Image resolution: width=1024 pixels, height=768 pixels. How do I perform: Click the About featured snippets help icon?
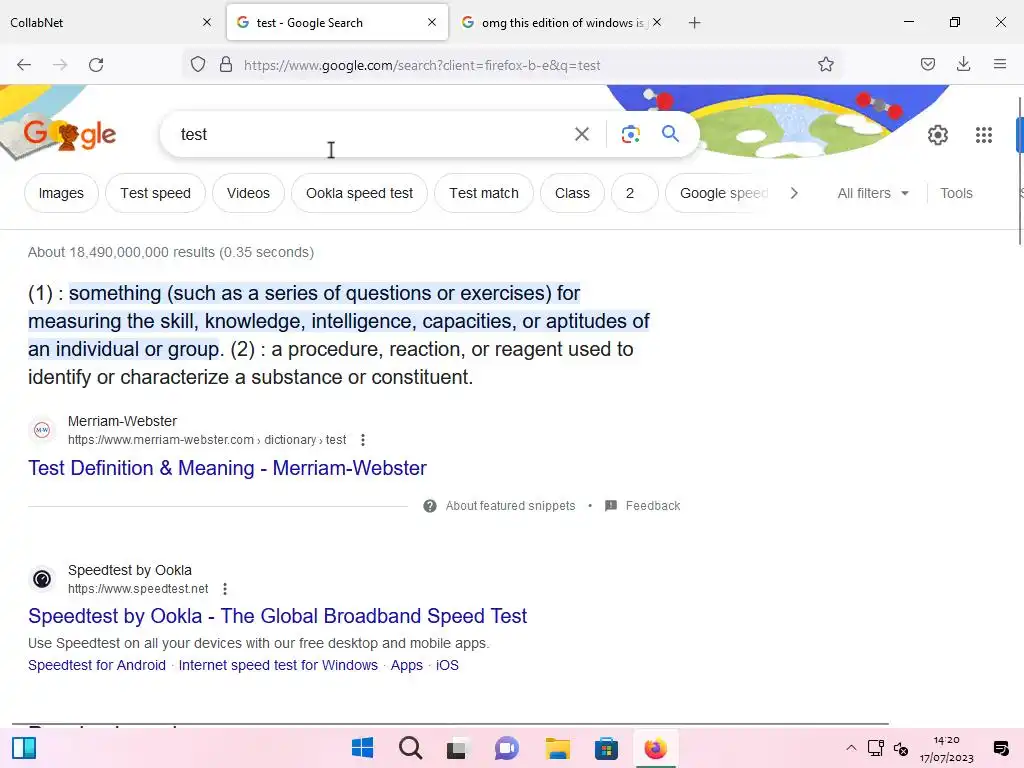pyautogui.click(x=430, y=506)
